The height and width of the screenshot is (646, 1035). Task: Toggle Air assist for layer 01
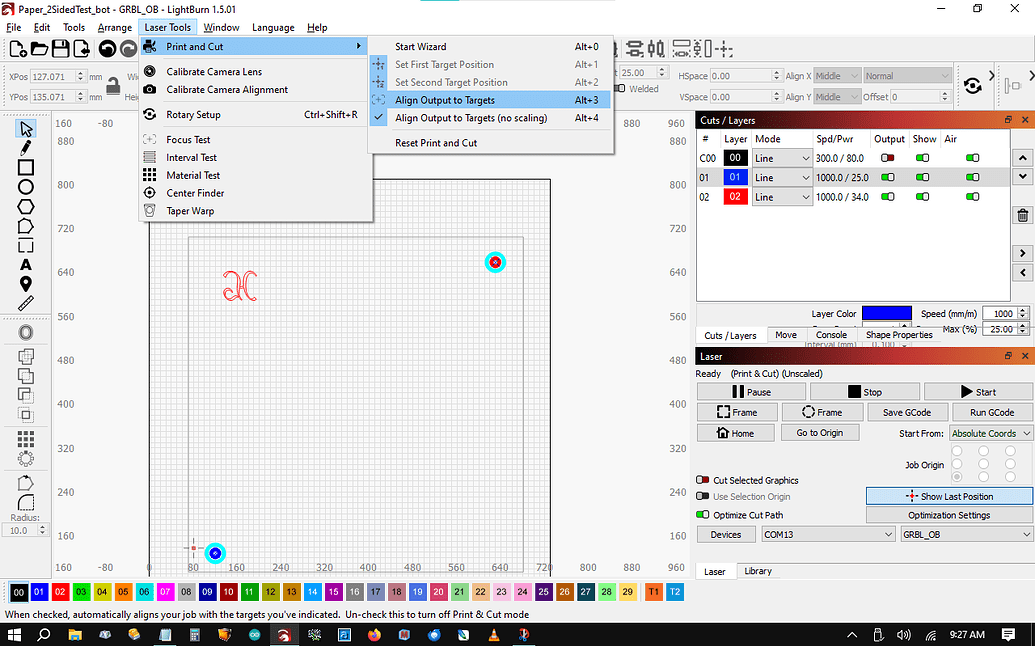(x=972, y=178)
